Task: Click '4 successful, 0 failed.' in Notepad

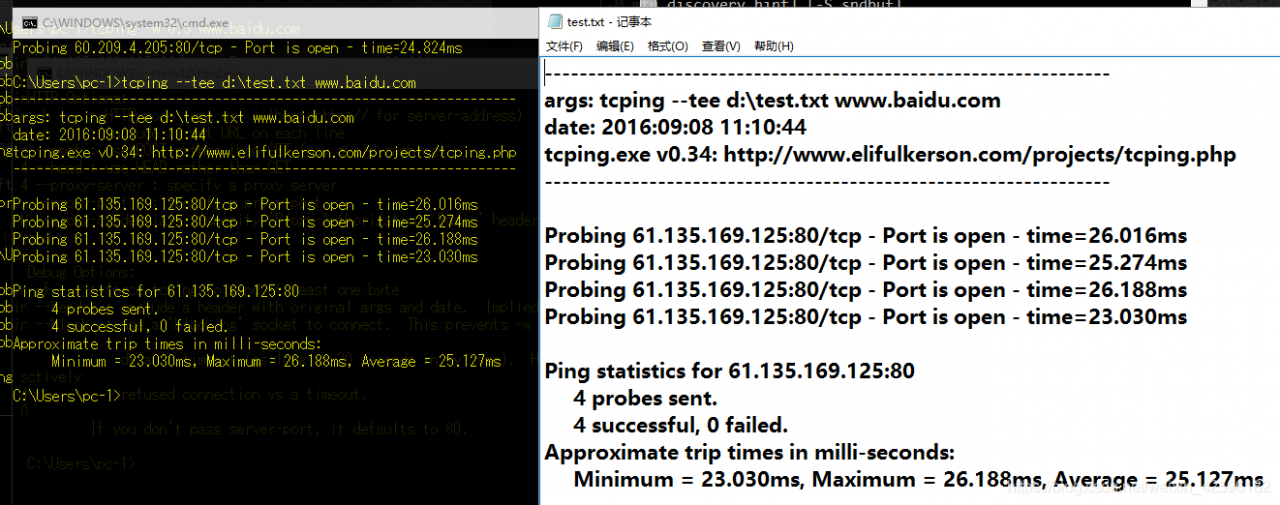Action: point(680,425)
